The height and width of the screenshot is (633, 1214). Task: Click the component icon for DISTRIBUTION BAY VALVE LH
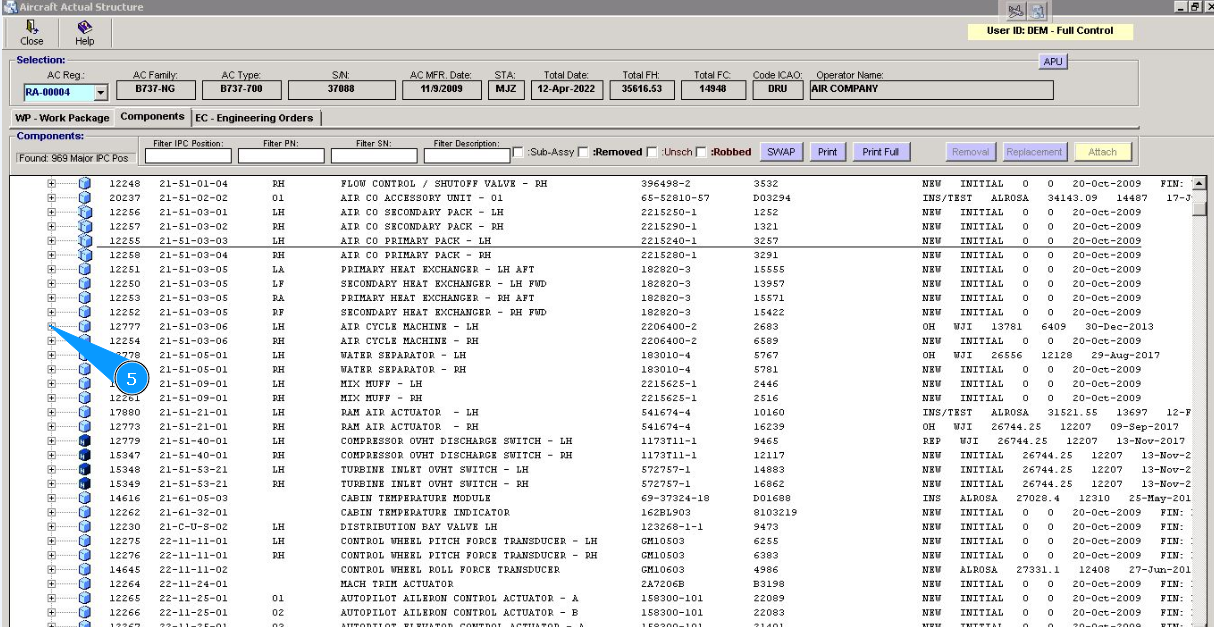pyautogui.click(x=85, y=526)
